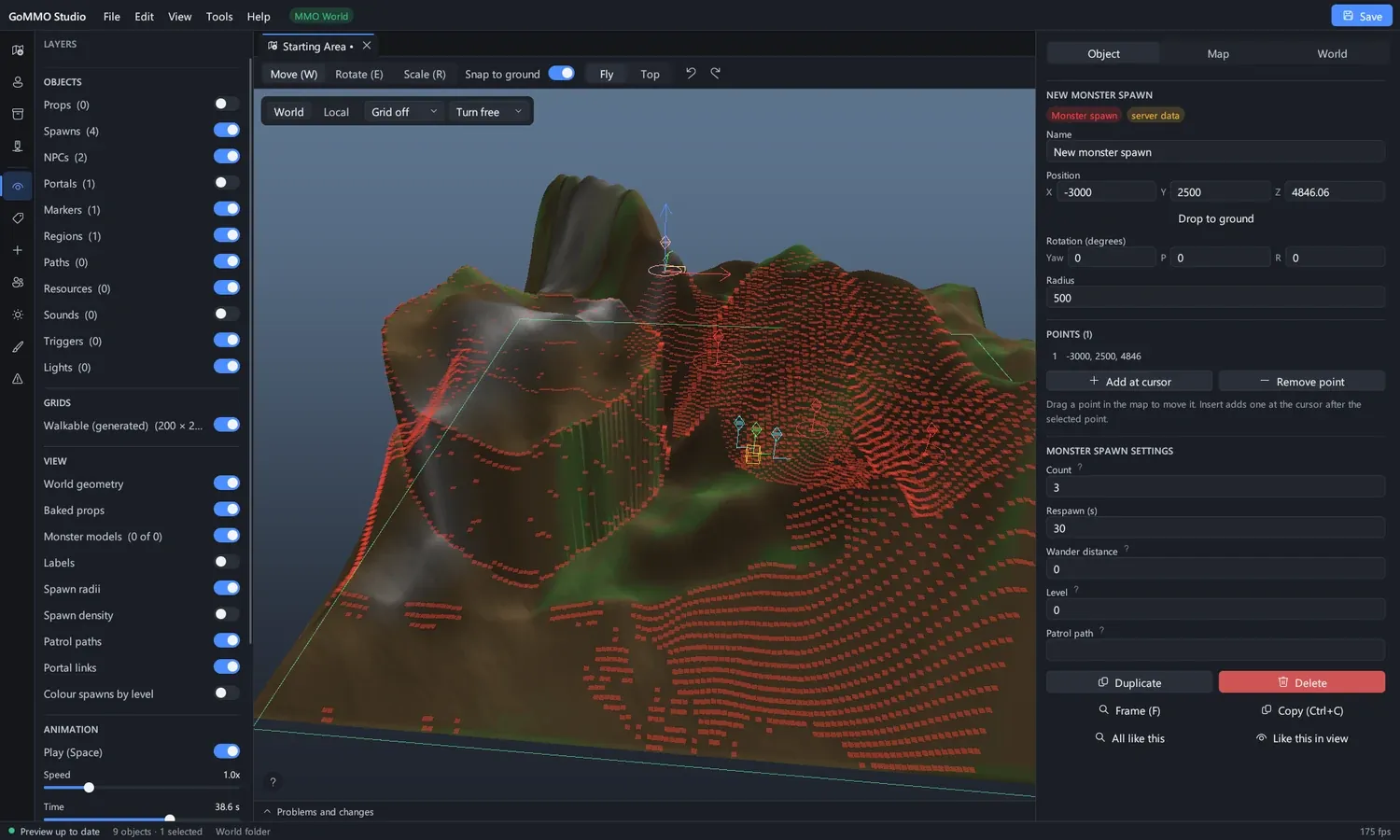Disable Play (Space) animation toggle
The image size is (1400, 840).
point(227,751)
